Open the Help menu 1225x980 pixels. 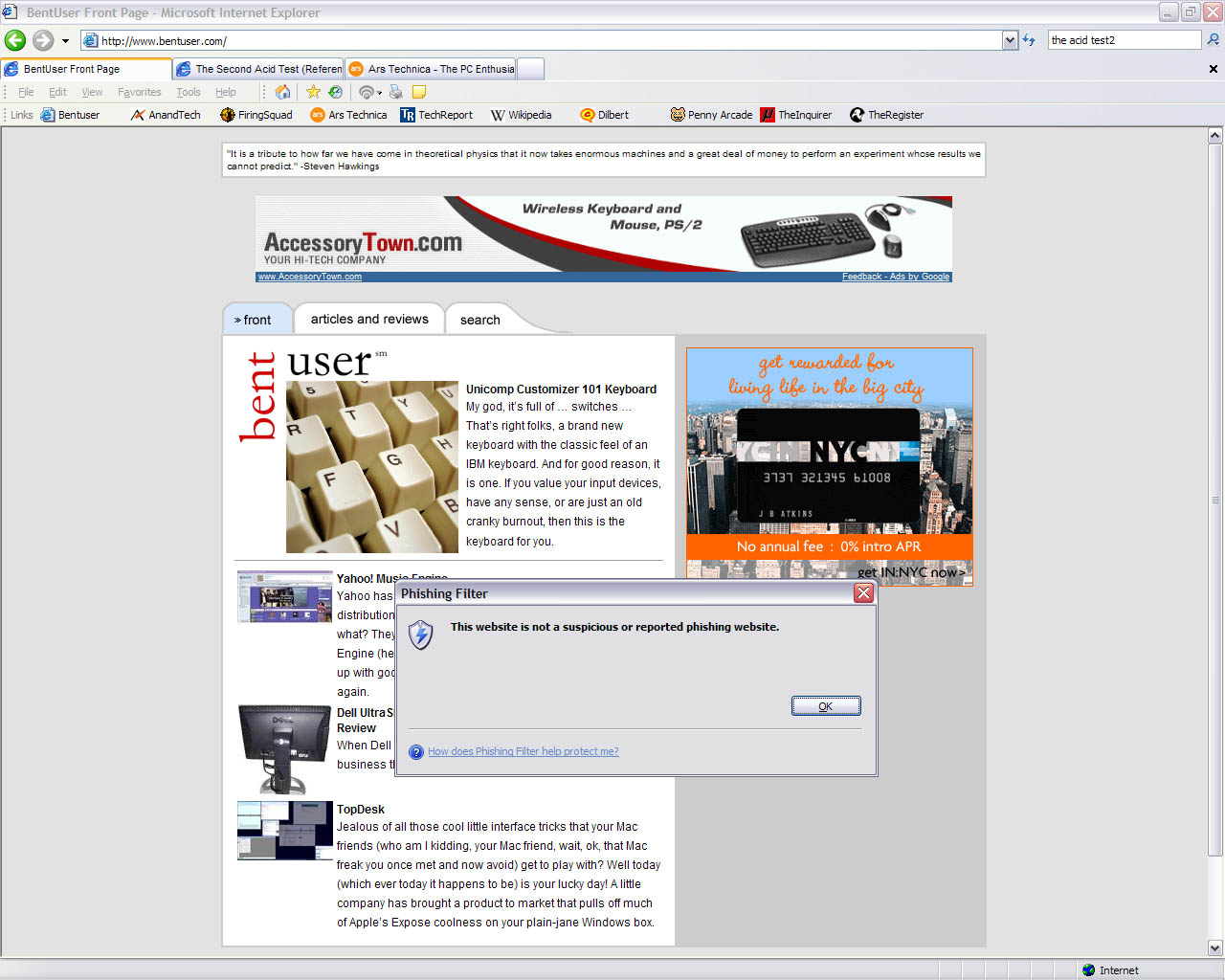tap(225, 92)
